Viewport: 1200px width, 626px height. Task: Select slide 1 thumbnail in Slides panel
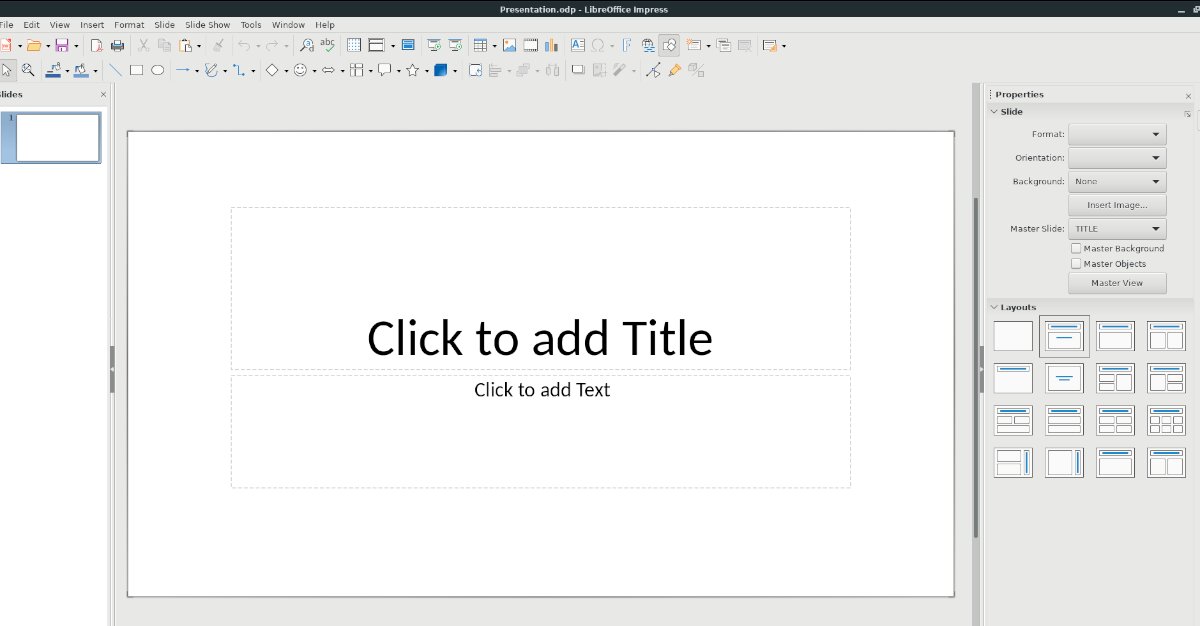pyautogui.click(x=58, y=137)
